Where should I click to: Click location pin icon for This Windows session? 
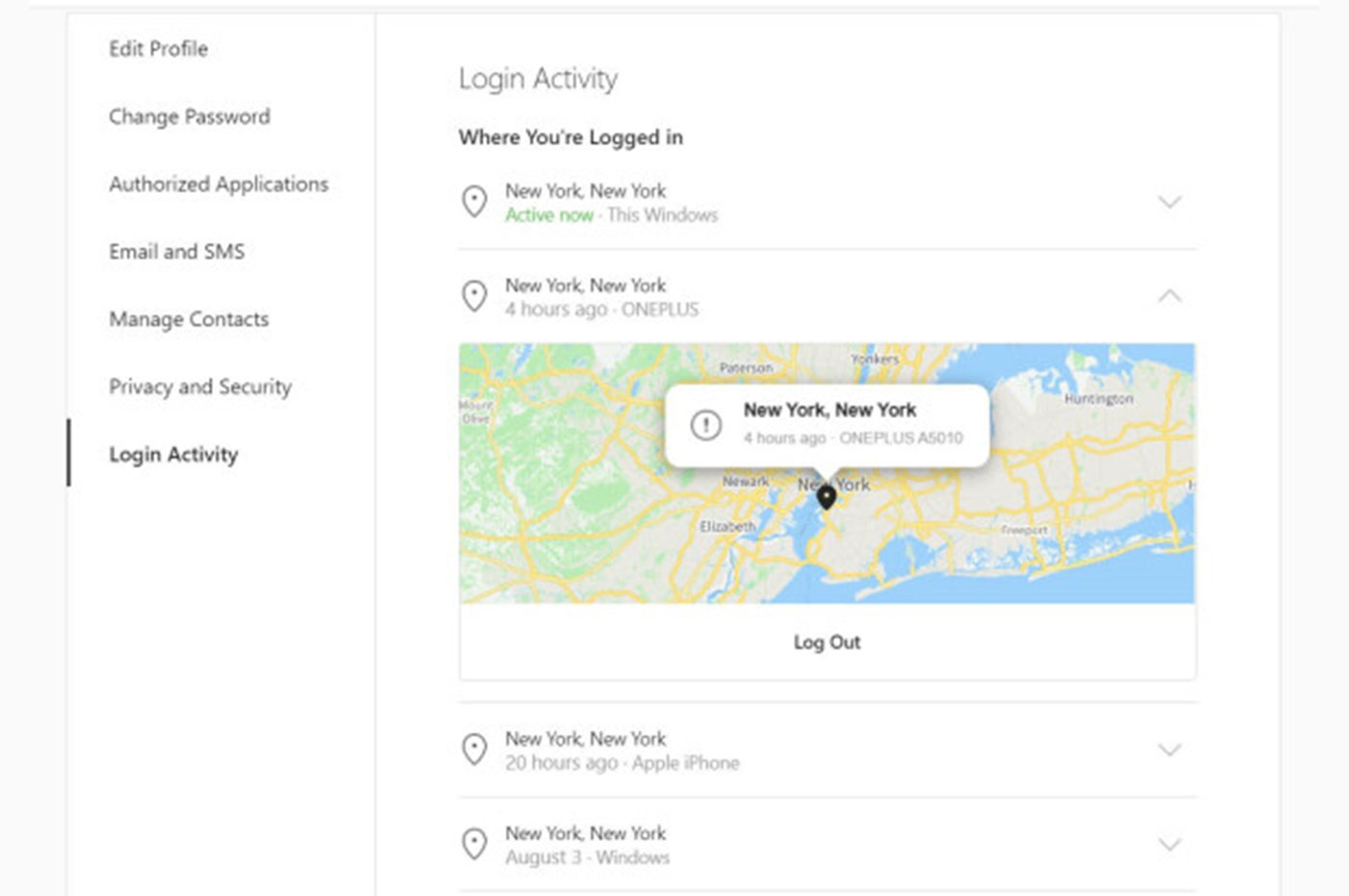coord(474,201)
